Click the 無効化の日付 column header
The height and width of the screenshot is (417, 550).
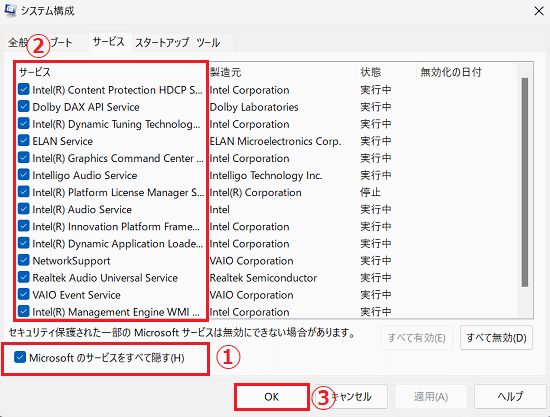click(x=467, y=72)
